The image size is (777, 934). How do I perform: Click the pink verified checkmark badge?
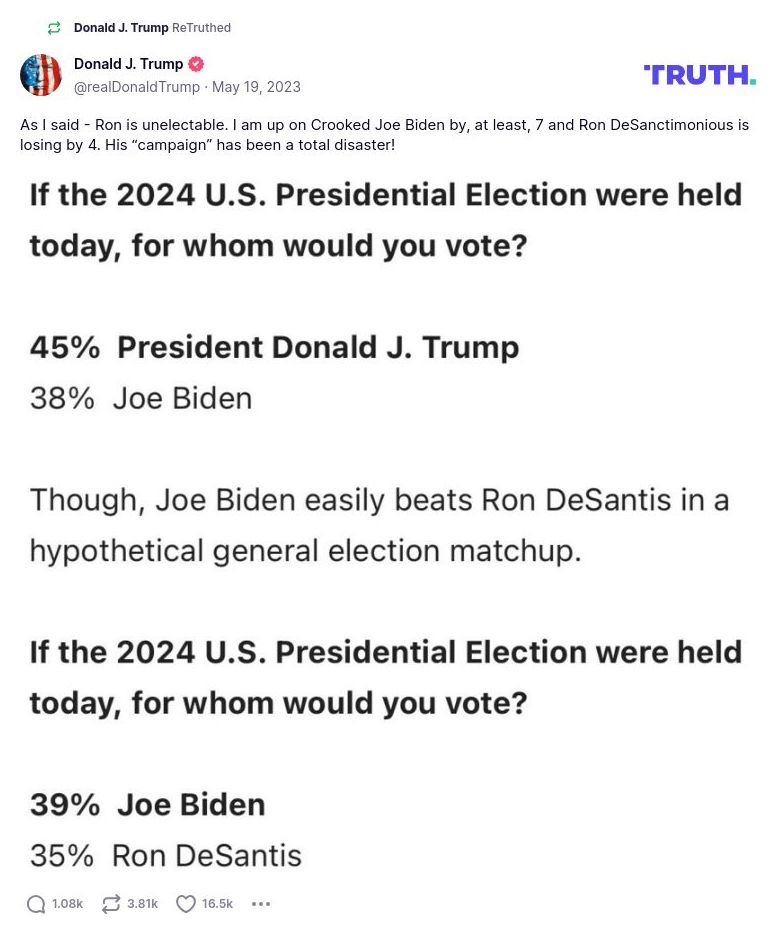coord(197,63)
